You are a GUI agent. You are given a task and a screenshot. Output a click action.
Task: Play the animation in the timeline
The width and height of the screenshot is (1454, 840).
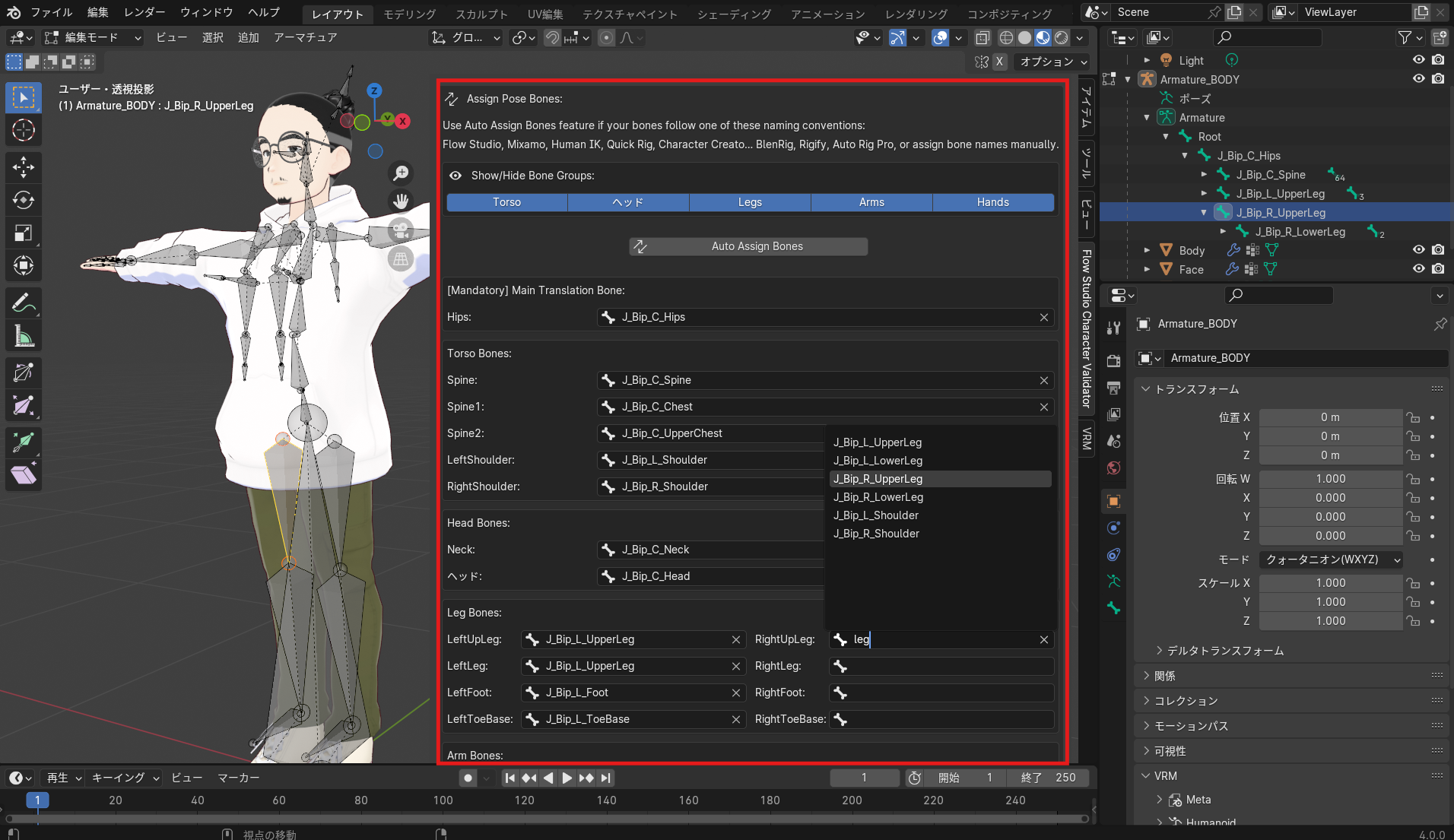(x=567, y=778)
